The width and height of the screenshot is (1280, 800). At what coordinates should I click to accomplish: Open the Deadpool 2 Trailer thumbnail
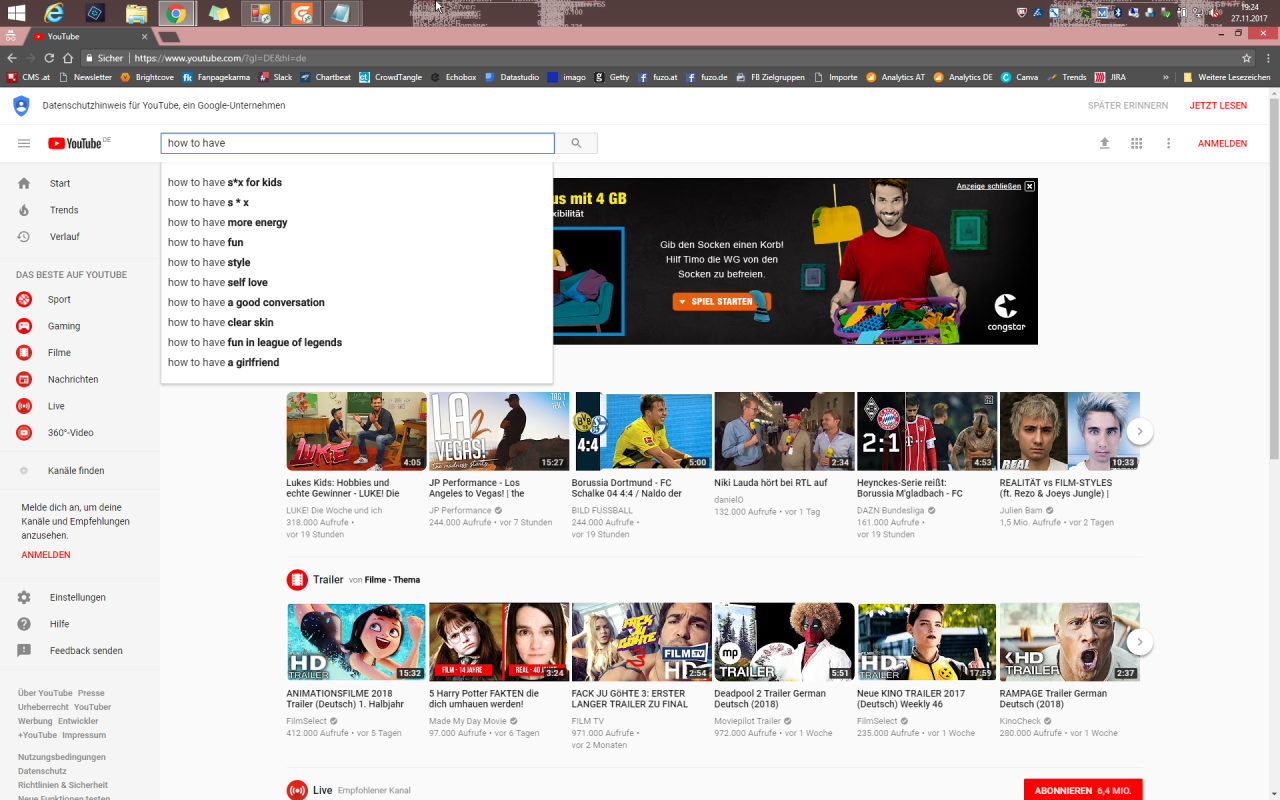click(x=784, y=642)
